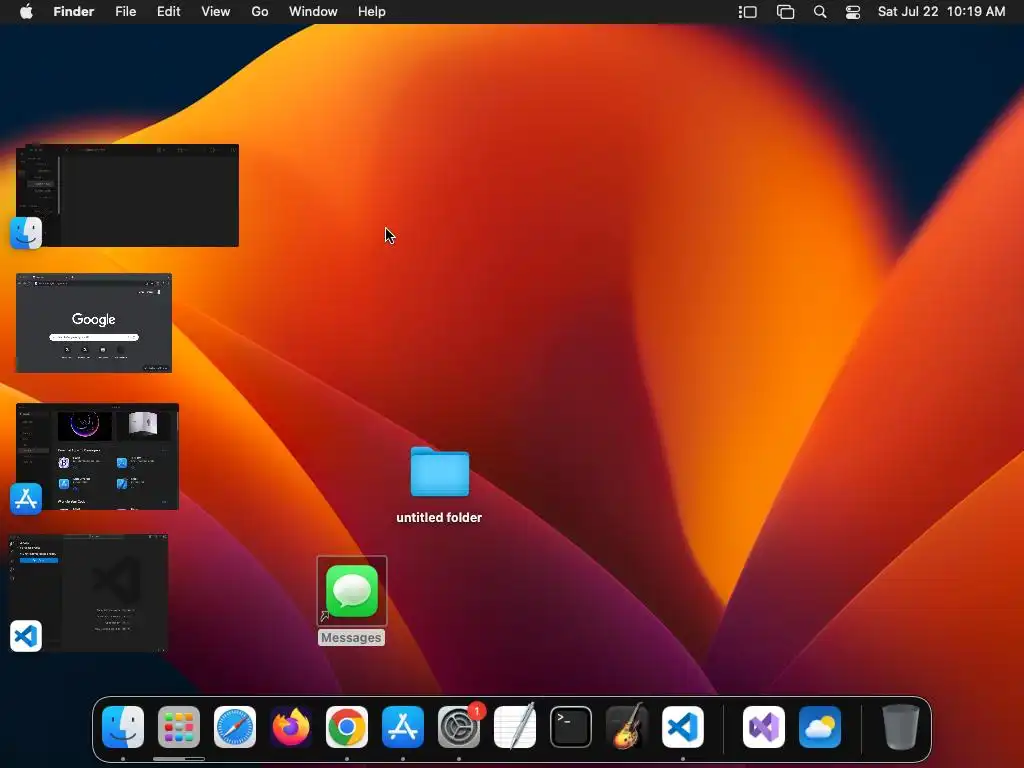This screenshot has width=1024, height=768.
Task: Select the Messages shortcut icon on desktop
Action: pyautogui.click(x=352, y=591)
